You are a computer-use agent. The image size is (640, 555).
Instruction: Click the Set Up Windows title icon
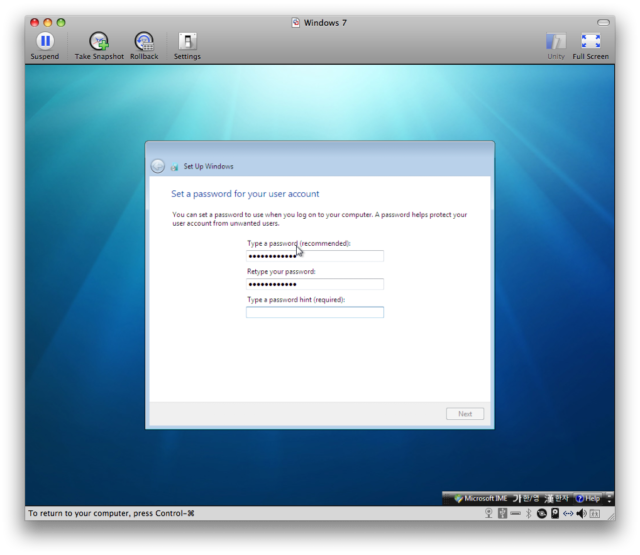click(x=175, y=166)
